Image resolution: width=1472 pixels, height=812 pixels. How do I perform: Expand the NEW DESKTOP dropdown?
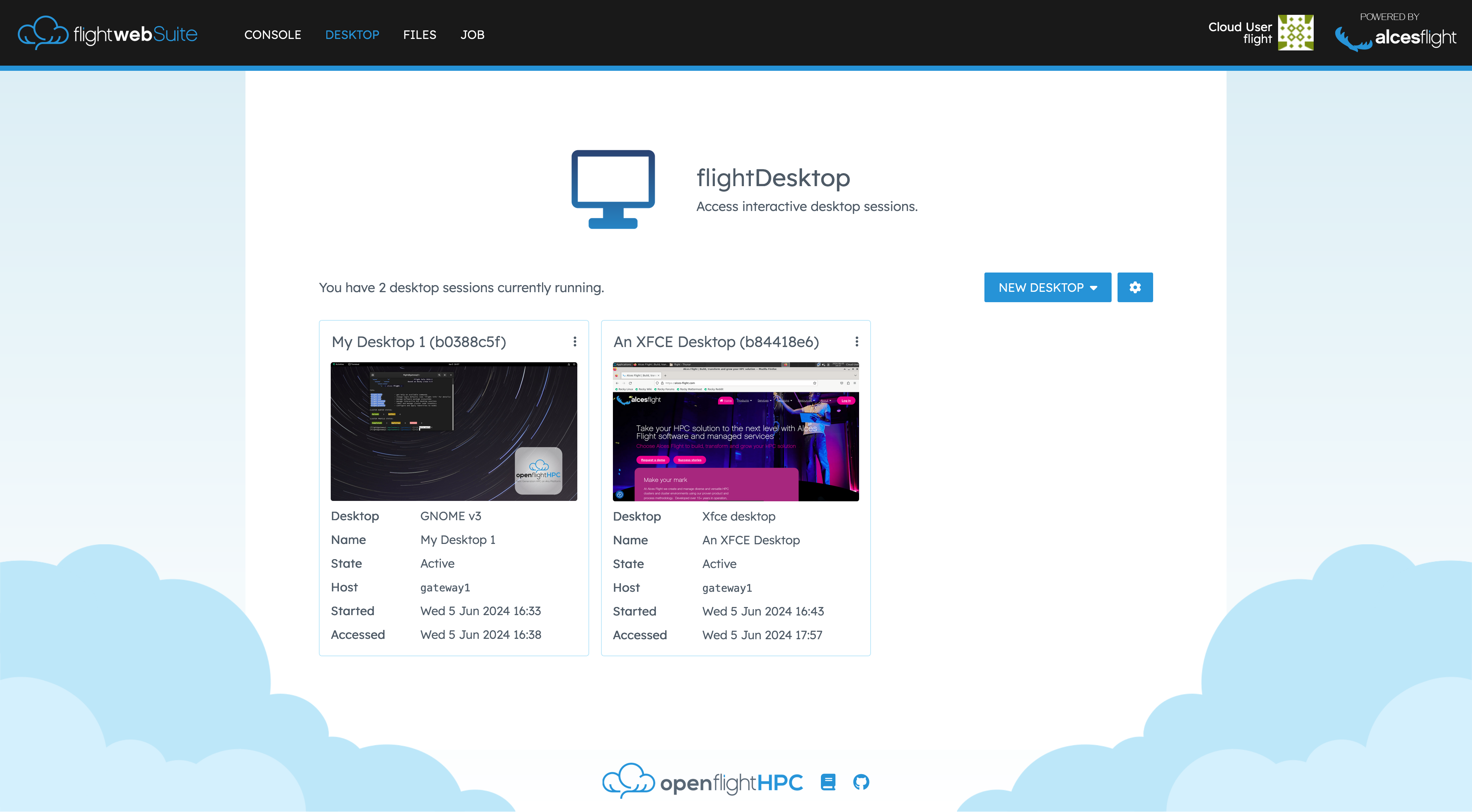pos(1093,287)
